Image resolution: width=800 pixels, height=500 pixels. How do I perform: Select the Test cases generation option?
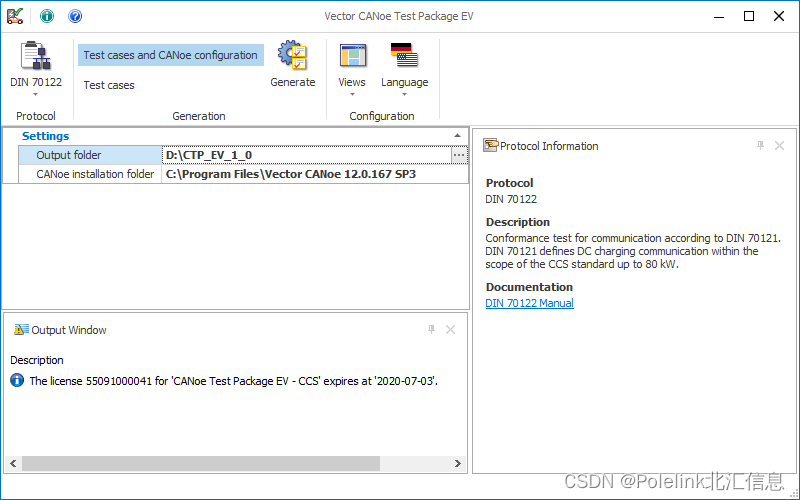click(109, 85)
